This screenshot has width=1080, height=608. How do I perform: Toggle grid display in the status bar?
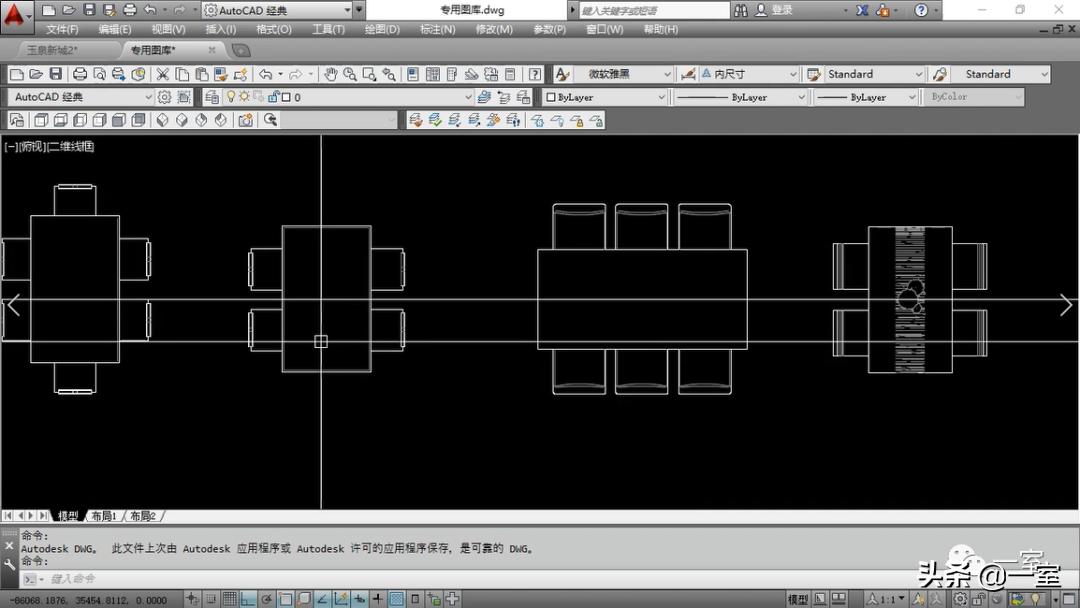230,599
